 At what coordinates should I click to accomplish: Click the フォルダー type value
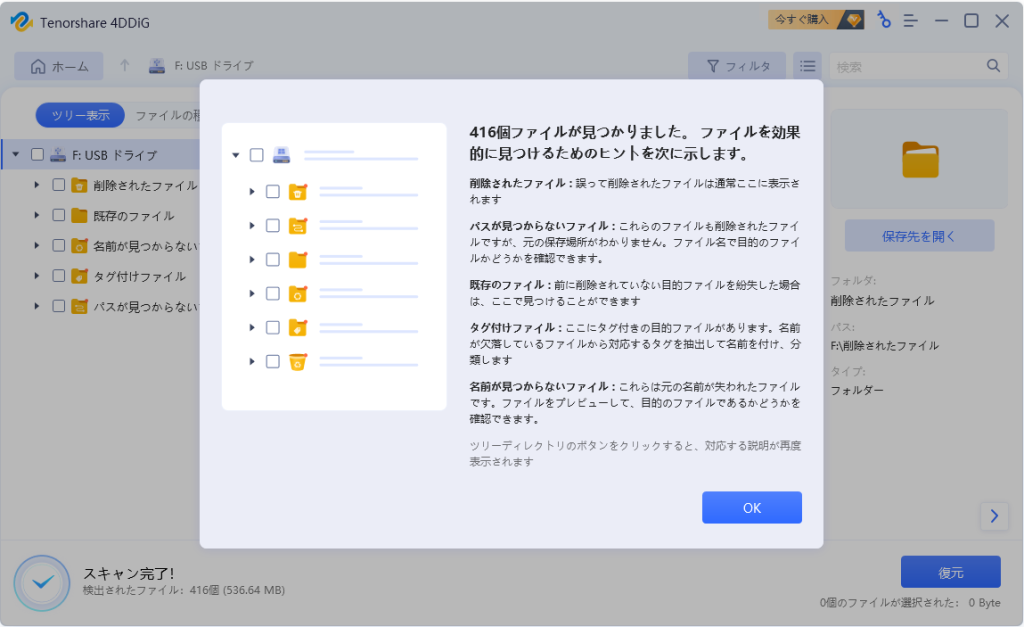(x=857, y=390)
